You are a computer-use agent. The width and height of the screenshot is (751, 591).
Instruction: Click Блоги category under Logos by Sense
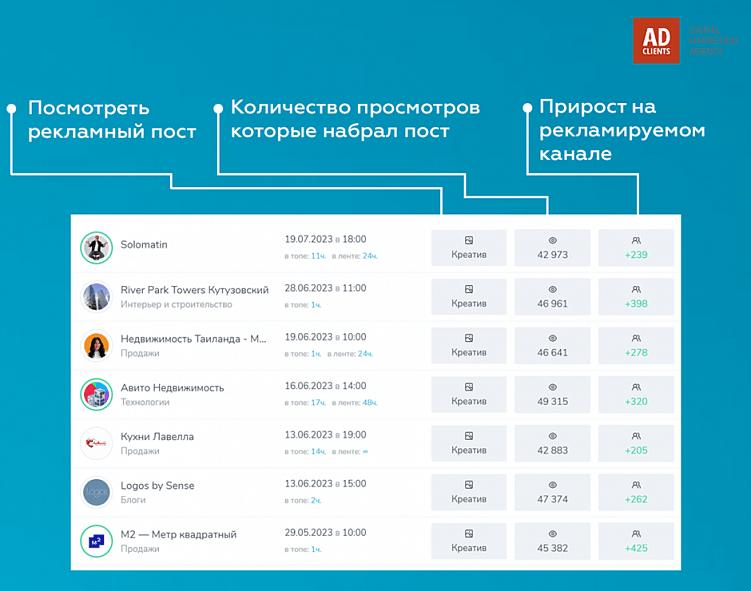click(x=133, y=500)
